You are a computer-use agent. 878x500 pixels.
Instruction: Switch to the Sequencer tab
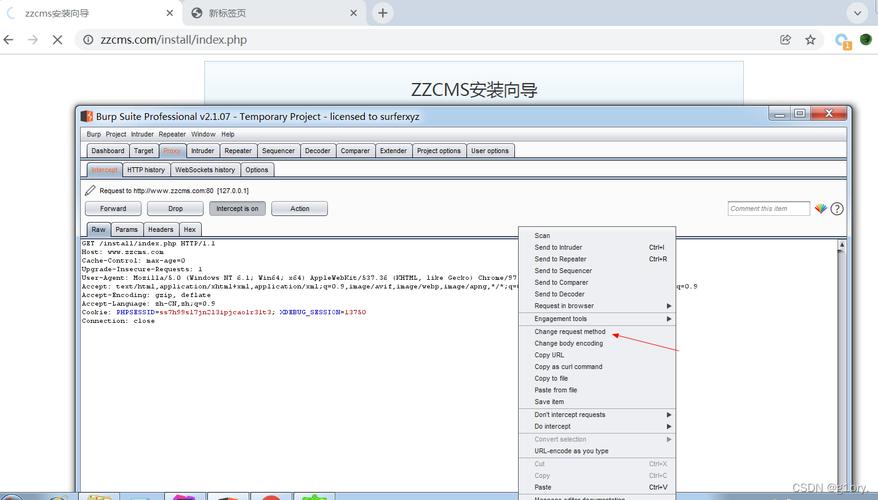click(278, 151)
